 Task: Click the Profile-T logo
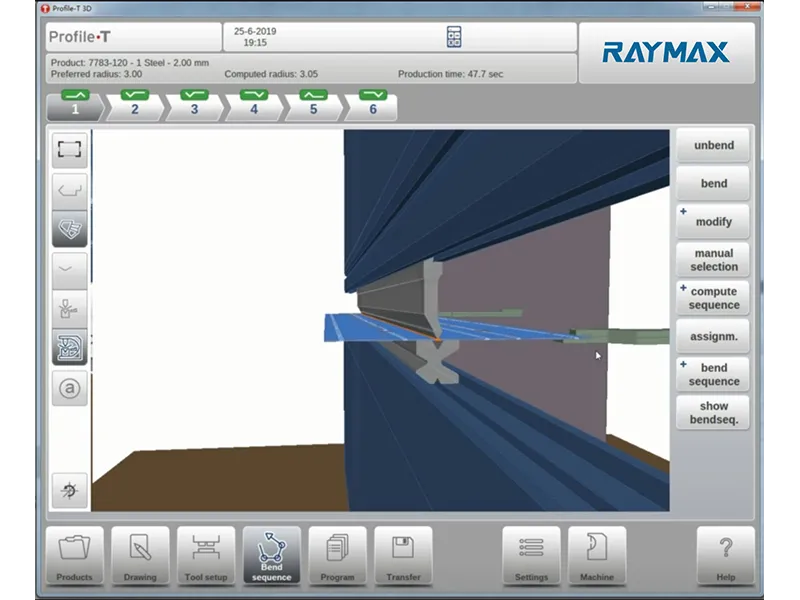pos(80,37)
